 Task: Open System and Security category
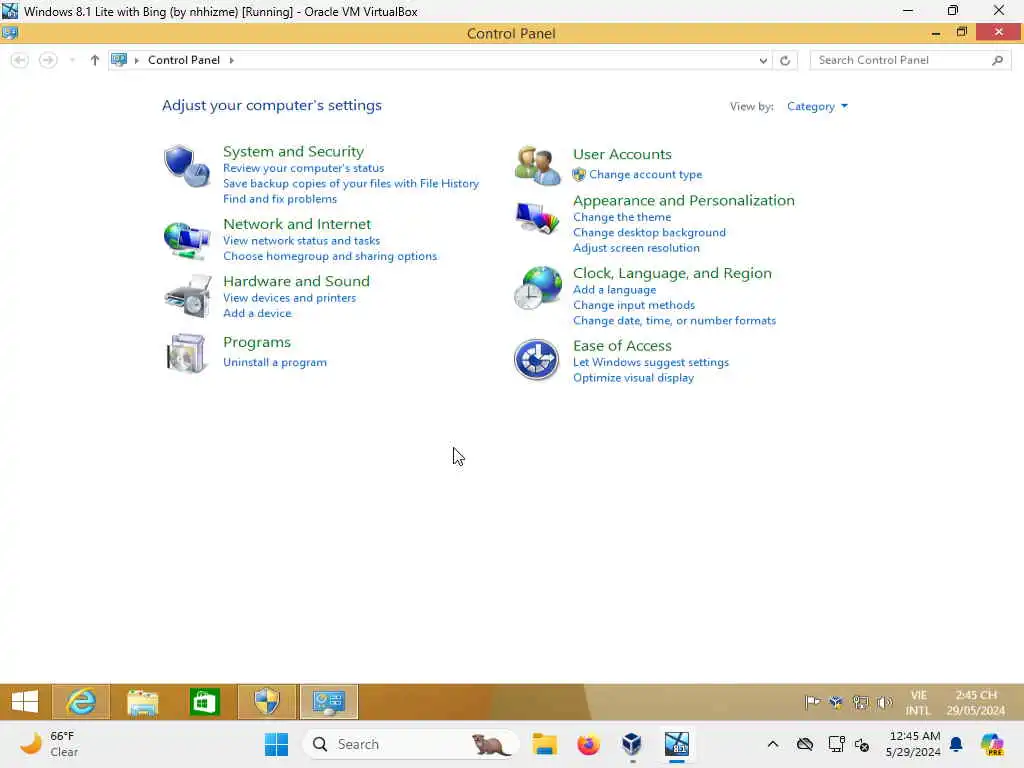tap(293, 152)
